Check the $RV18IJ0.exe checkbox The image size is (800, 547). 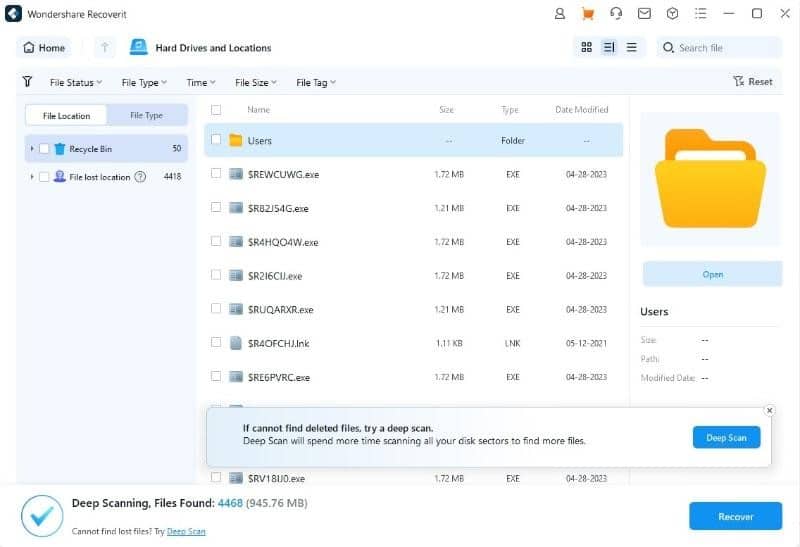point(216,477)
